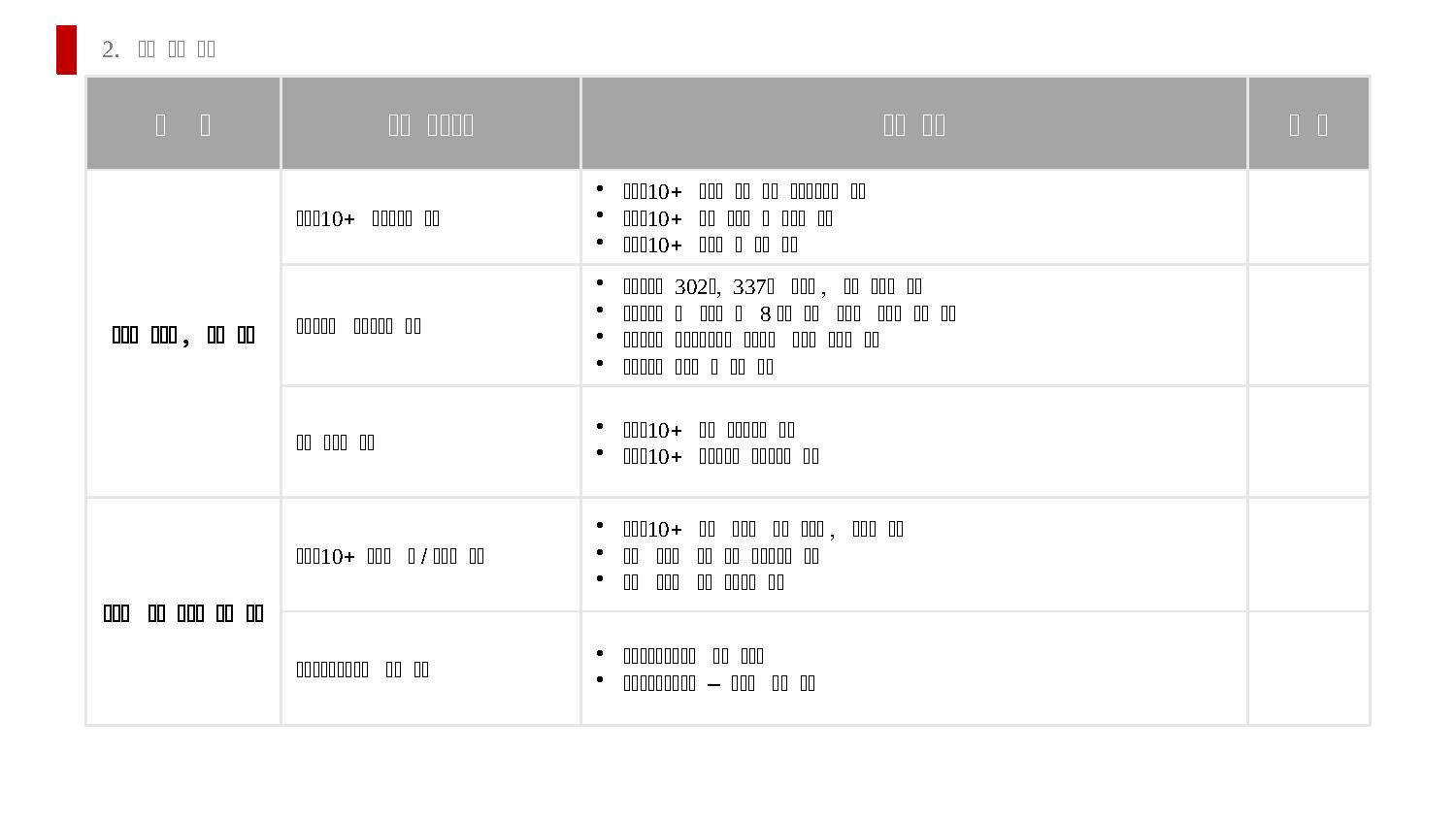This screenshot has height=819, width=1456.
Task: Click the header cell of the widest column
Action: (x=913, y=124)
